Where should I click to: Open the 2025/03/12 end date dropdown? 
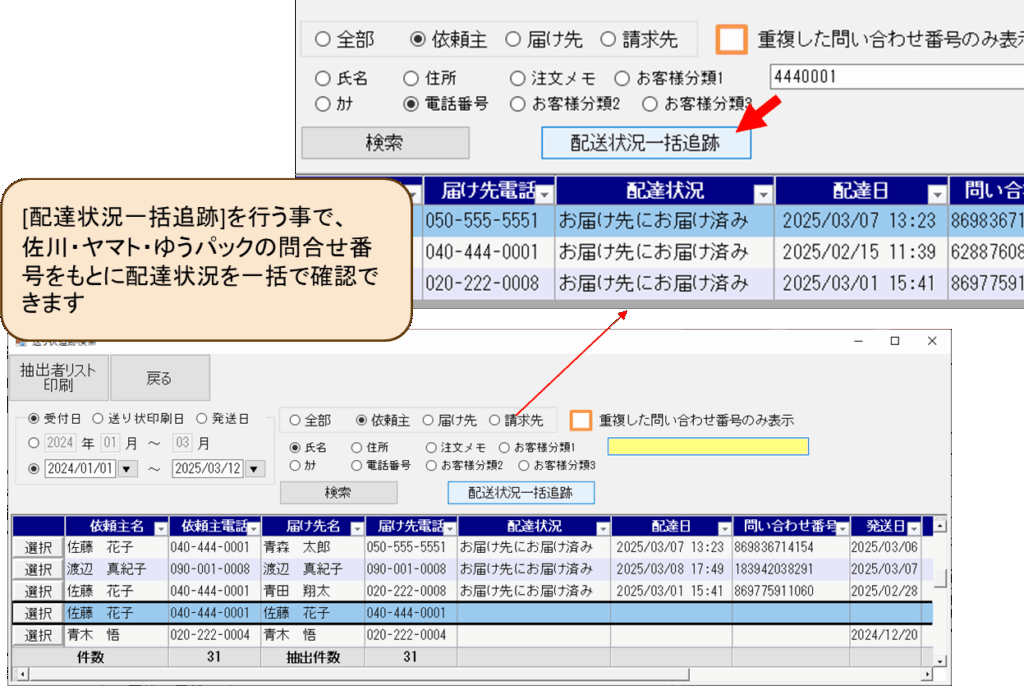pyautogui.click(x=254, y=468)
